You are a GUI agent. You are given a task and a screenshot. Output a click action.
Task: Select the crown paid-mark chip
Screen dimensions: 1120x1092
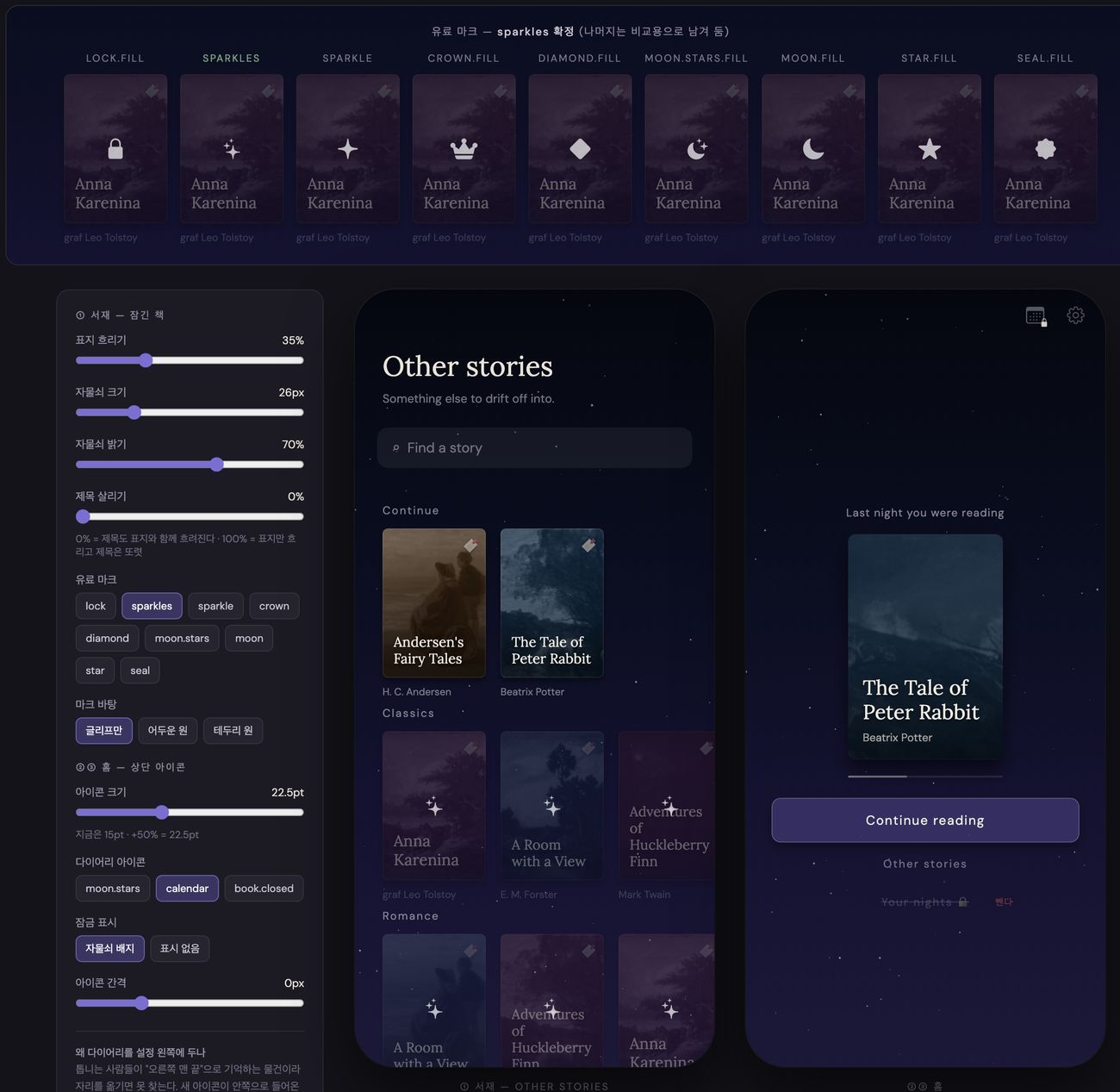click(x=274, y=606)
